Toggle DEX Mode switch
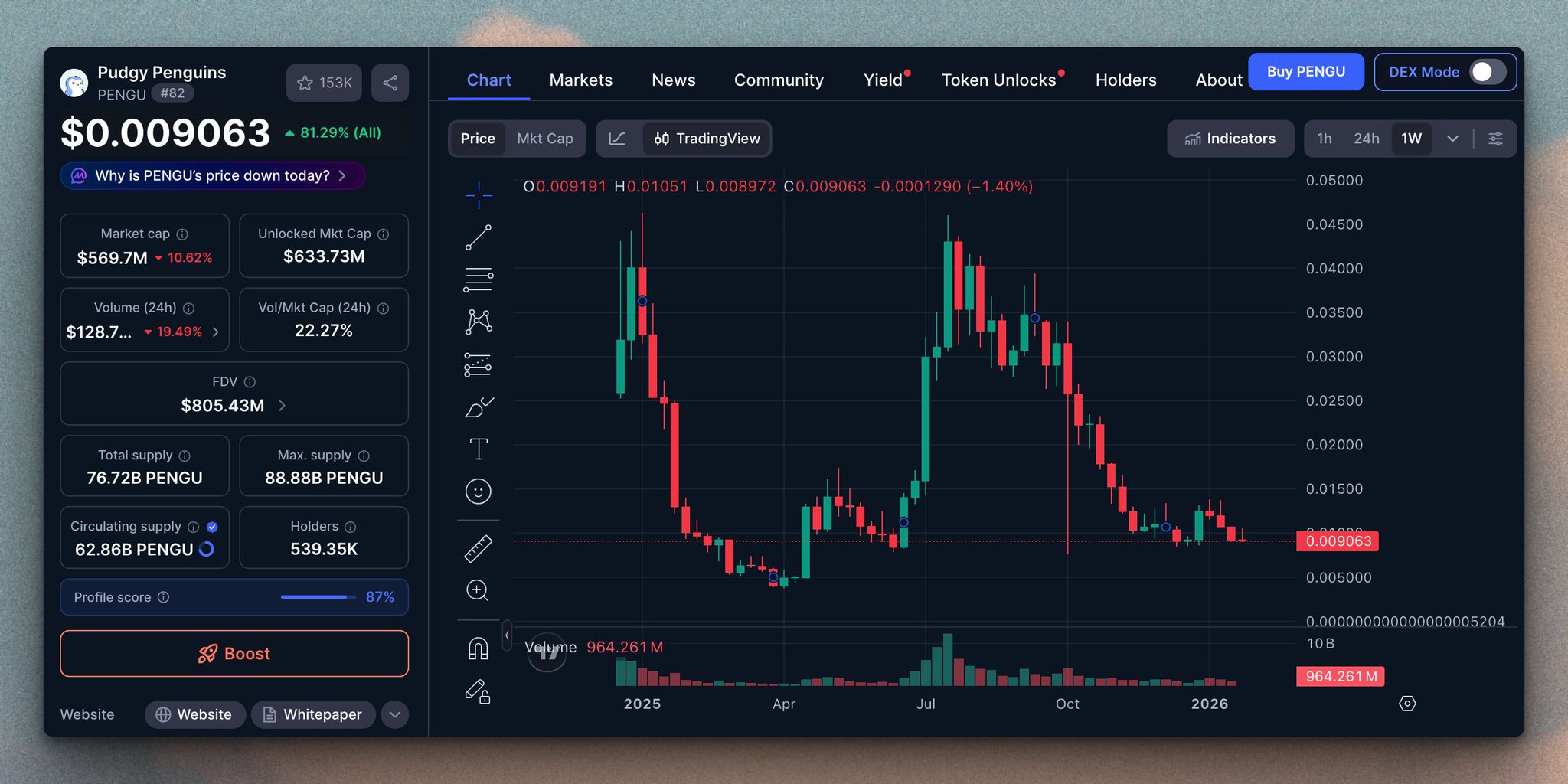The image size is (1568, 784). [1488, 72]
